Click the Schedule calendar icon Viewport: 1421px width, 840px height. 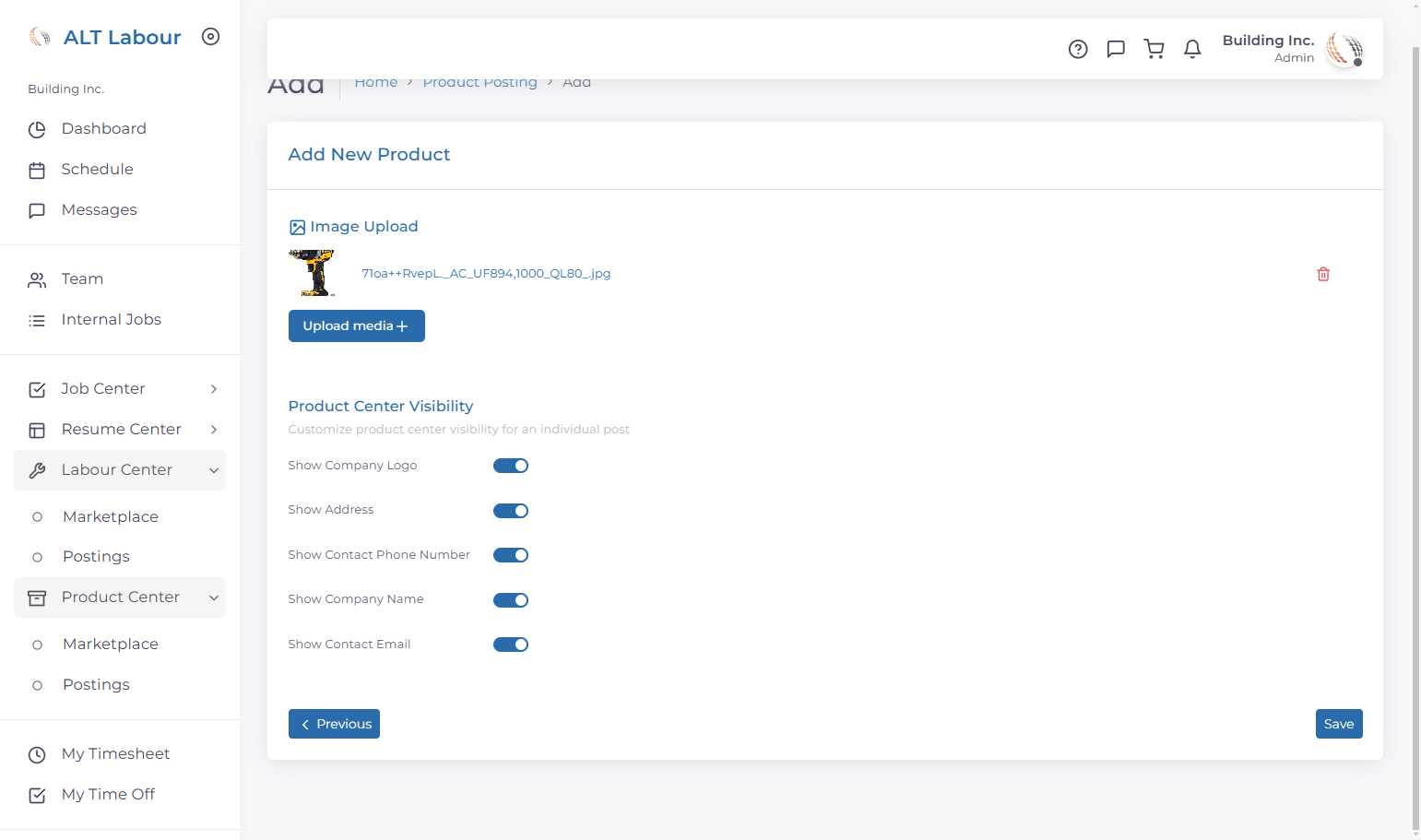click(37, 170)
